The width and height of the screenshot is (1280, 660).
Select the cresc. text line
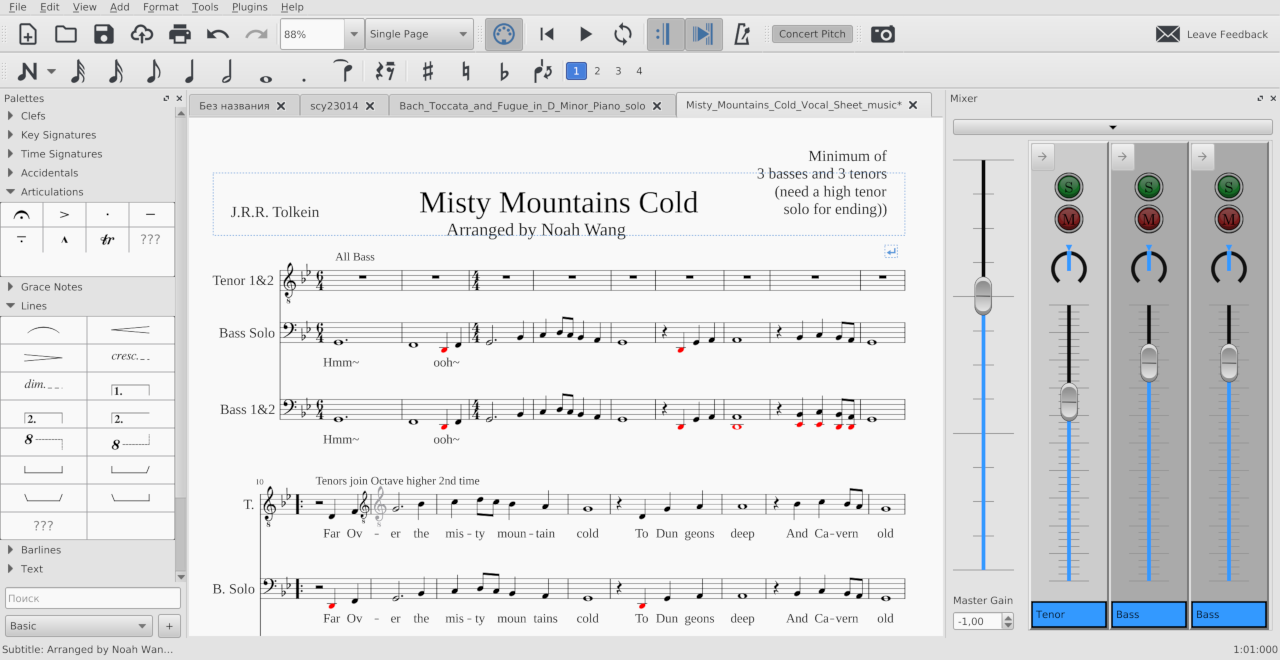point(130,357)
